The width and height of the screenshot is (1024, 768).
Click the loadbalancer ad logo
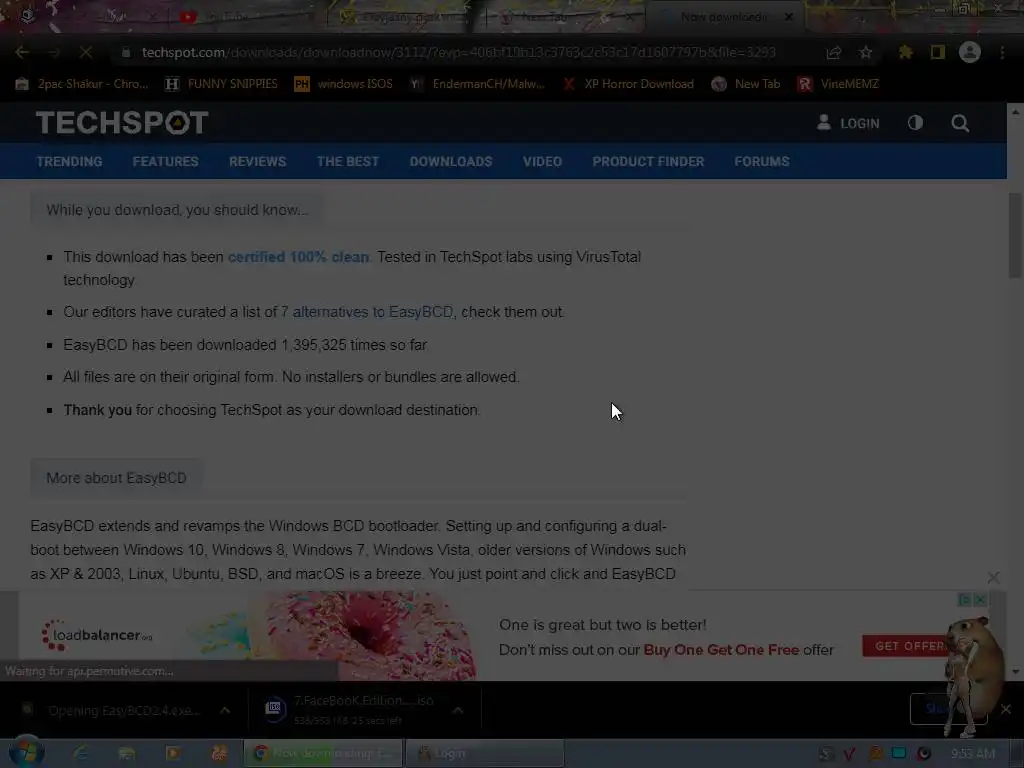(x=97, y=635)
